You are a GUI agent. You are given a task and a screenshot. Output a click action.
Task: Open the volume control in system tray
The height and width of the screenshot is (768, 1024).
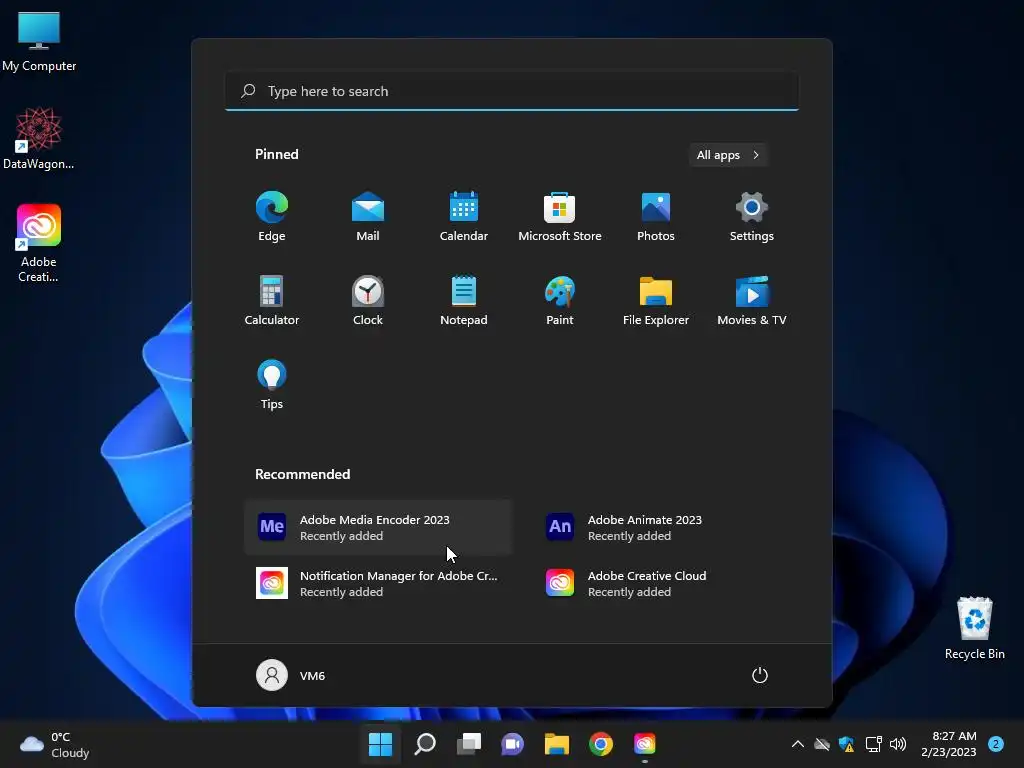click(x=898, y=744)
